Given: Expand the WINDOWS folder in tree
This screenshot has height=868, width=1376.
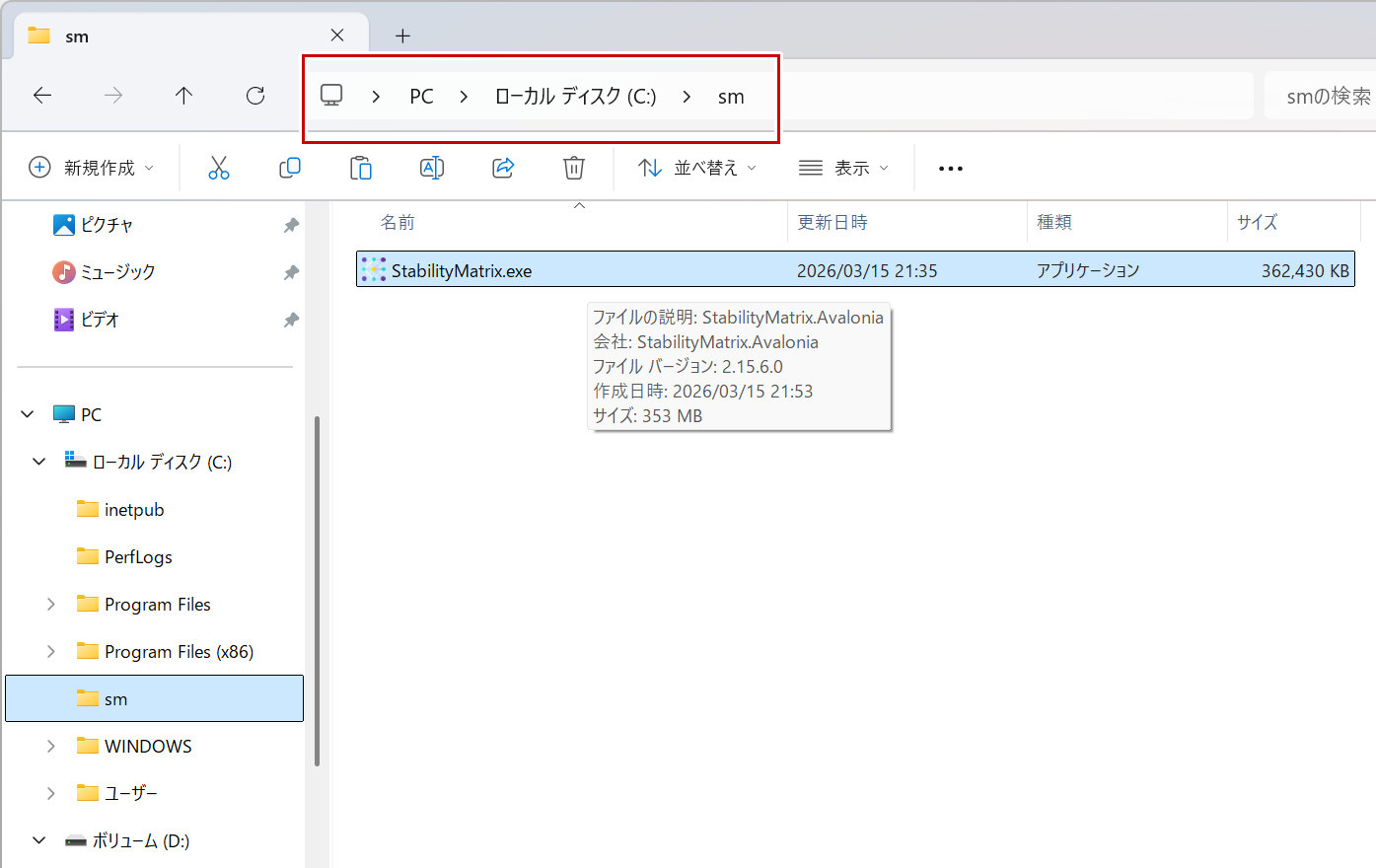Looking at the screenshot, I should coord(51,747).
